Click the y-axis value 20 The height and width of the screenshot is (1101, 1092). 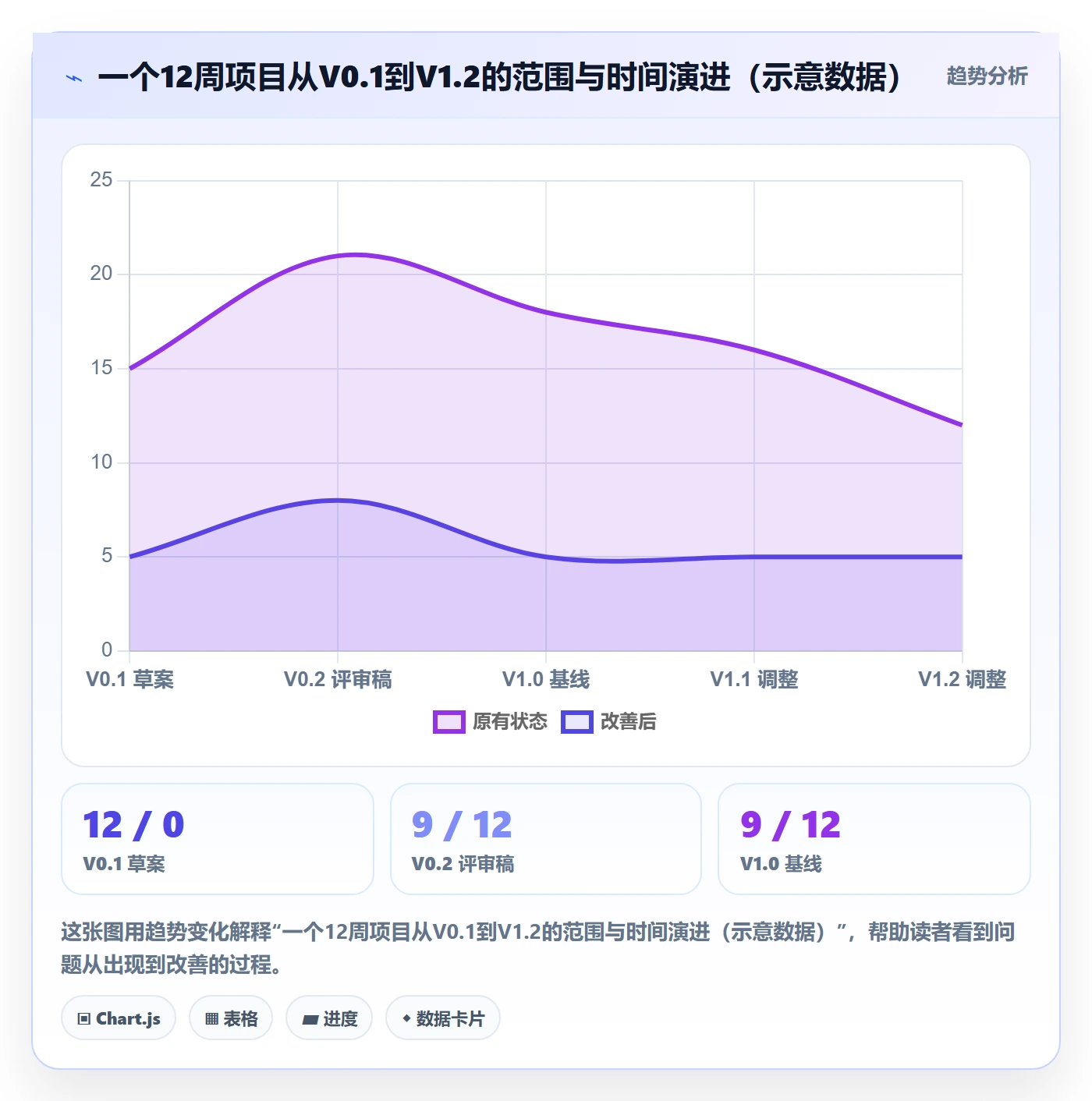pyautogui.click(x=101, y=274)
